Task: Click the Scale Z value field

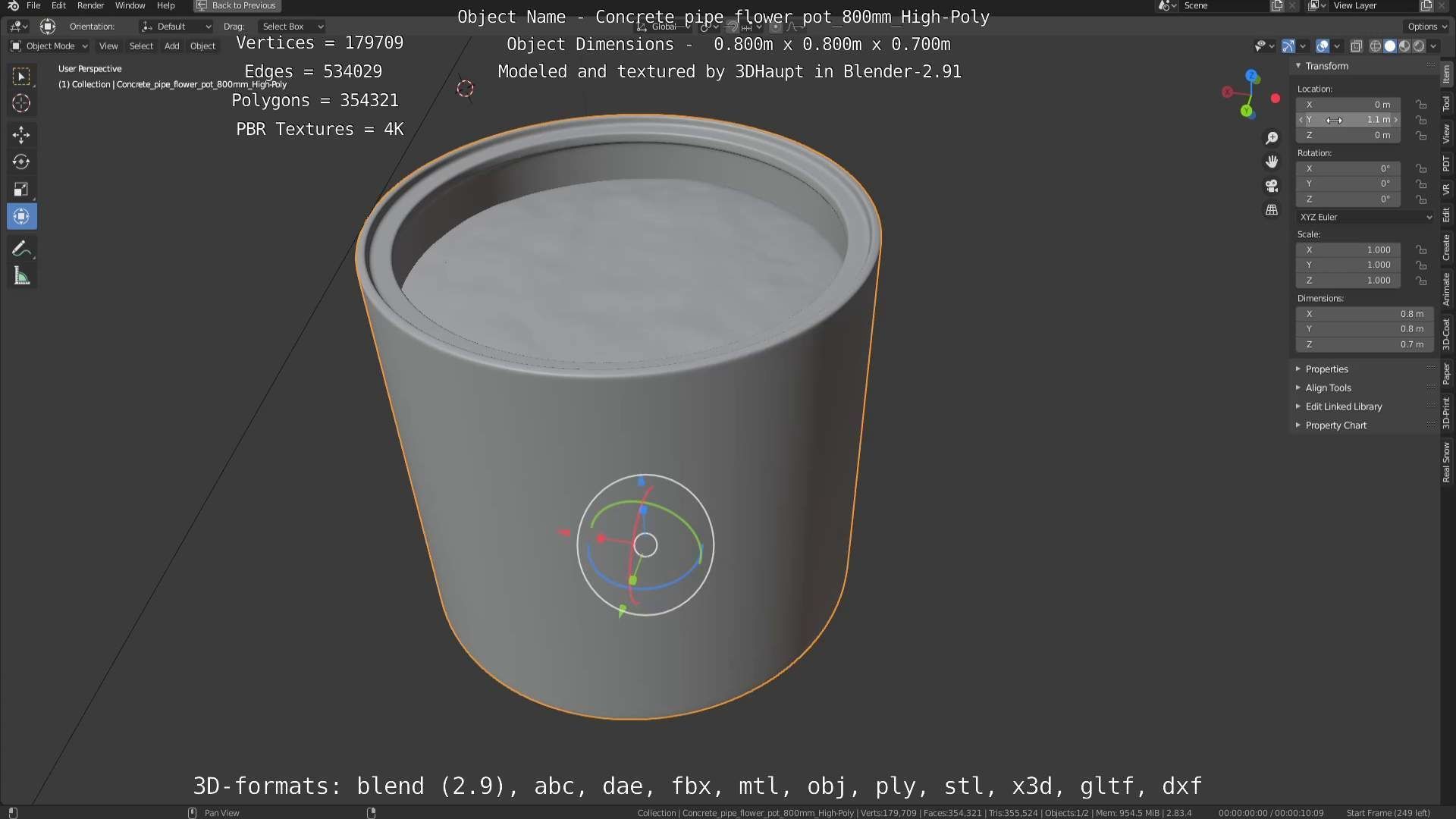Action: (x=1348, y=281)
